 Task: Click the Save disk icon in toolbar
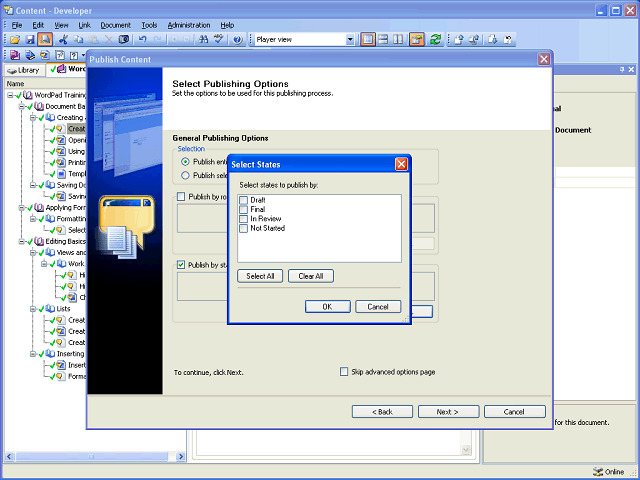click(30, 40)
